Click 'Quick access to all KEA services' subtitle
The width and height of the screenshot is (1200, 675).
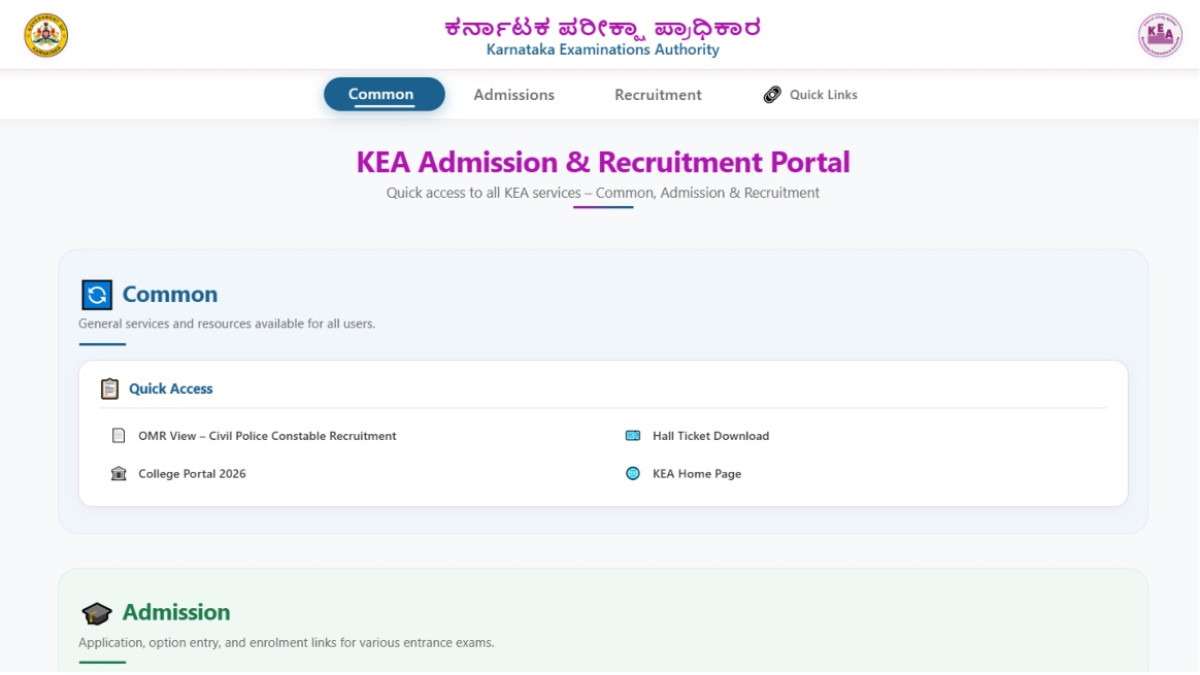[x=603, y=193]
